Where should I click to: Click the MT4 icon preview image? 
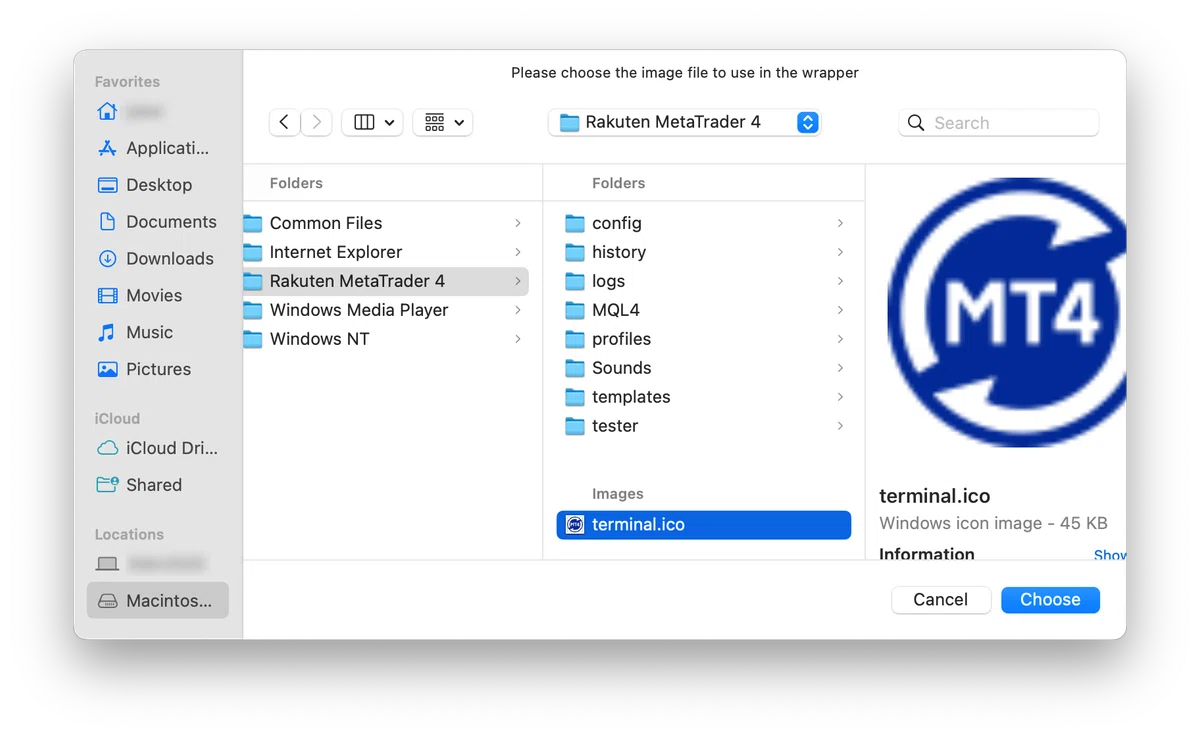tap(1006, 312)
